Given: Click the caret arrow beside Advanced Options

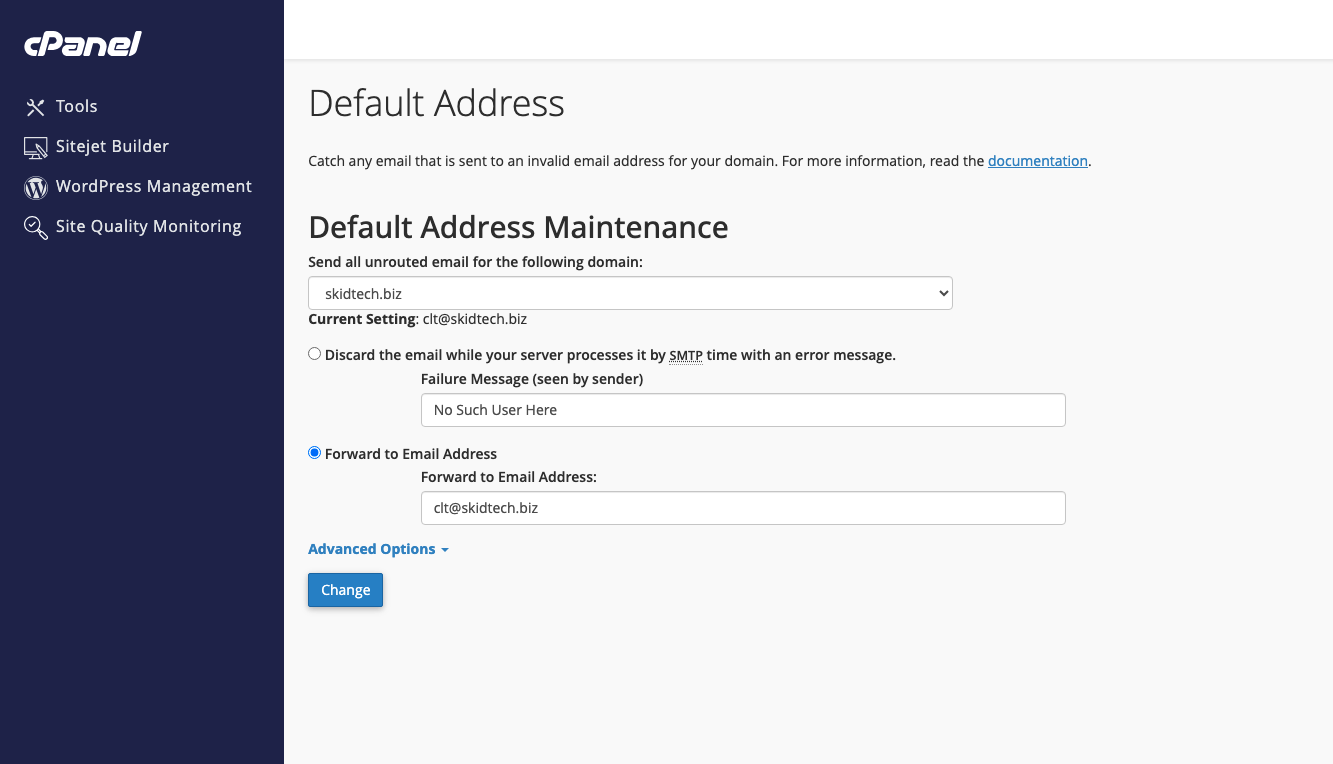Looking at the screenshot, I should coord(445,550).
